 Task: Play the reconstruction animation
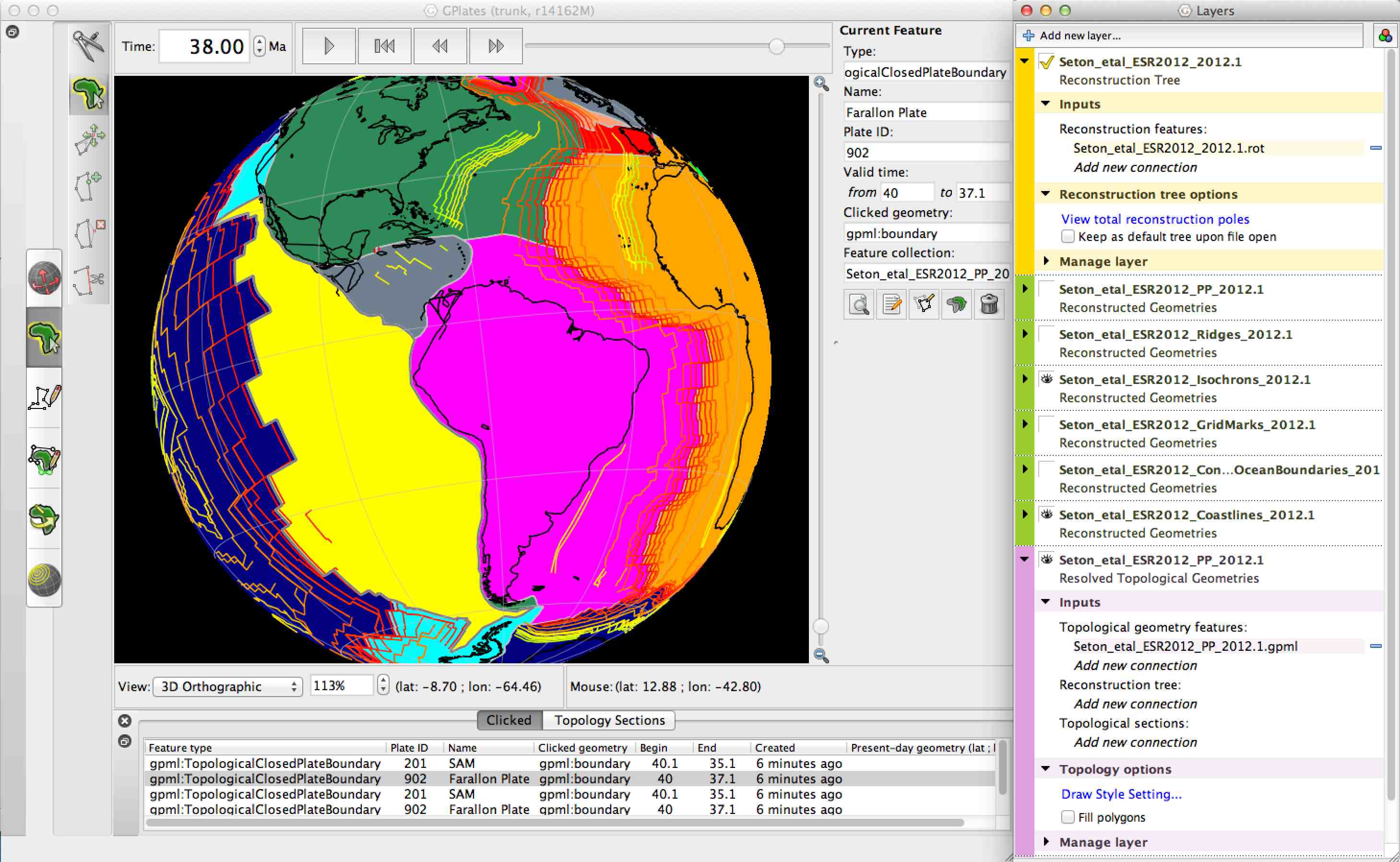pyautogui.click(x=329, y=46)
